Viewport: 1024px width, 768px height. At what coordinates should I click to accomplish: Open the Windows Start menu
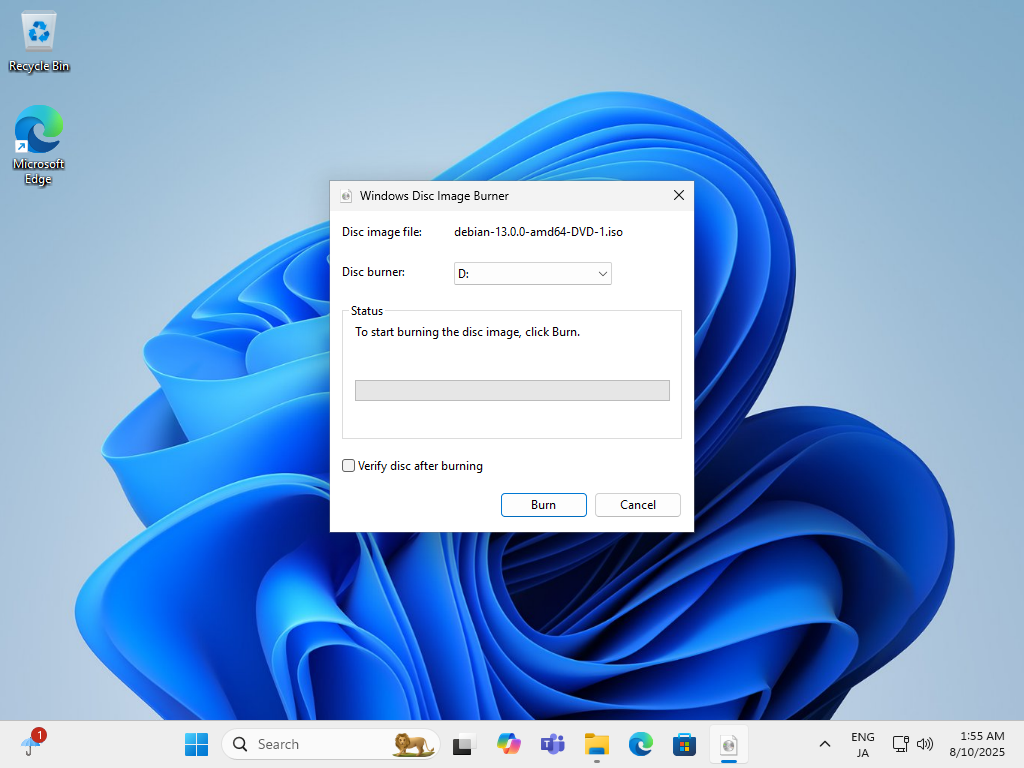point(196,744)
